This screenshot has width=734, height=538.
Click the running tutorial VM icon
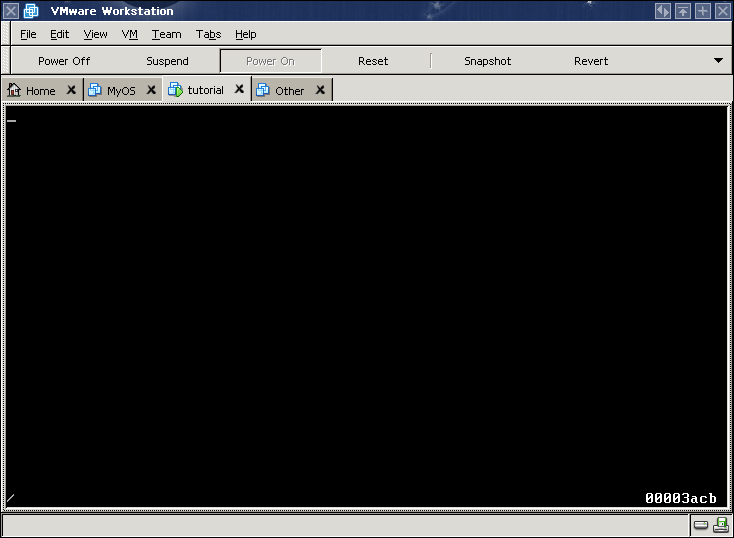175,89
